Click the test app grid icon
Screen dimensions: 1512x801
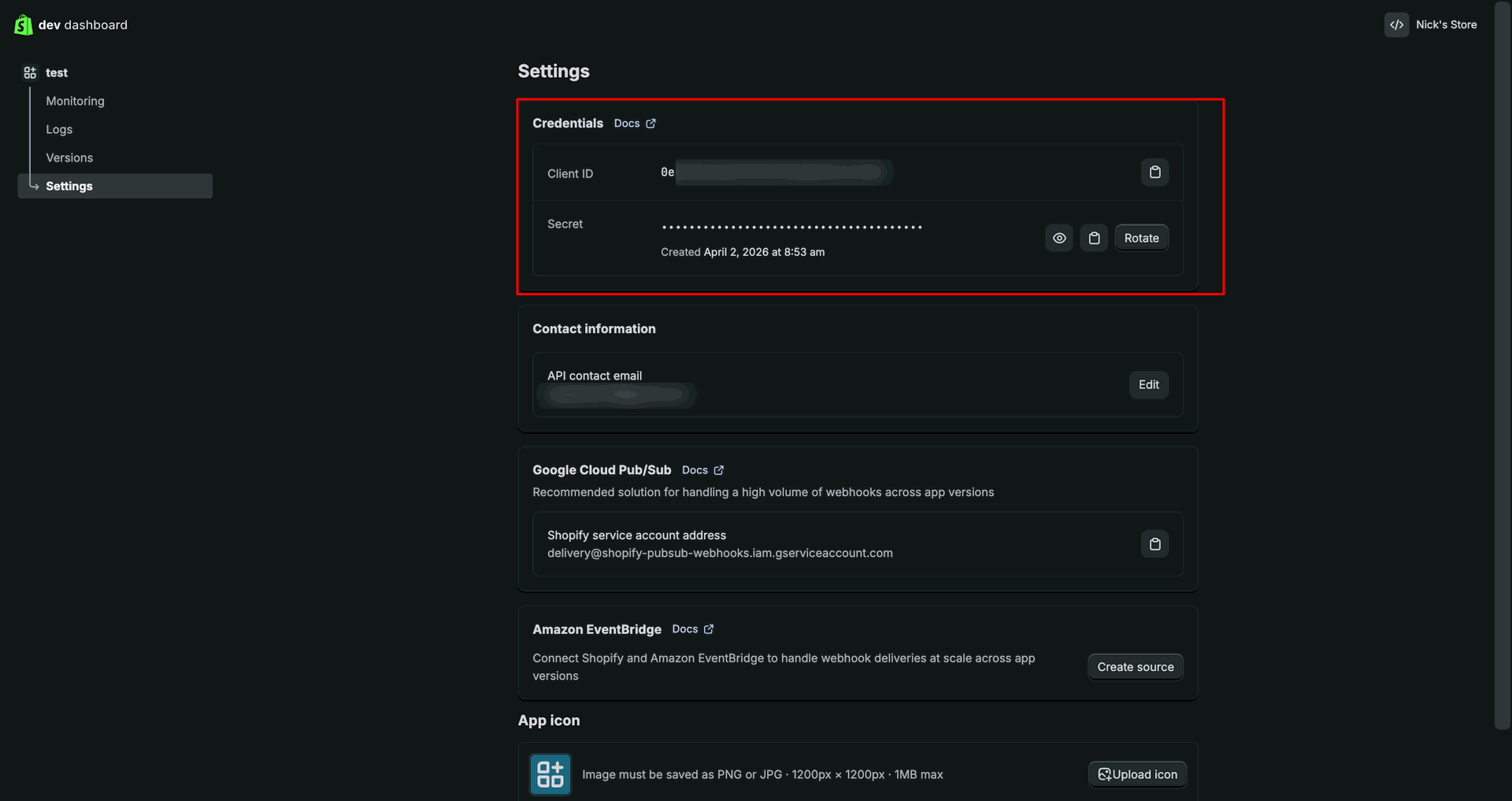tap(30, 72)
